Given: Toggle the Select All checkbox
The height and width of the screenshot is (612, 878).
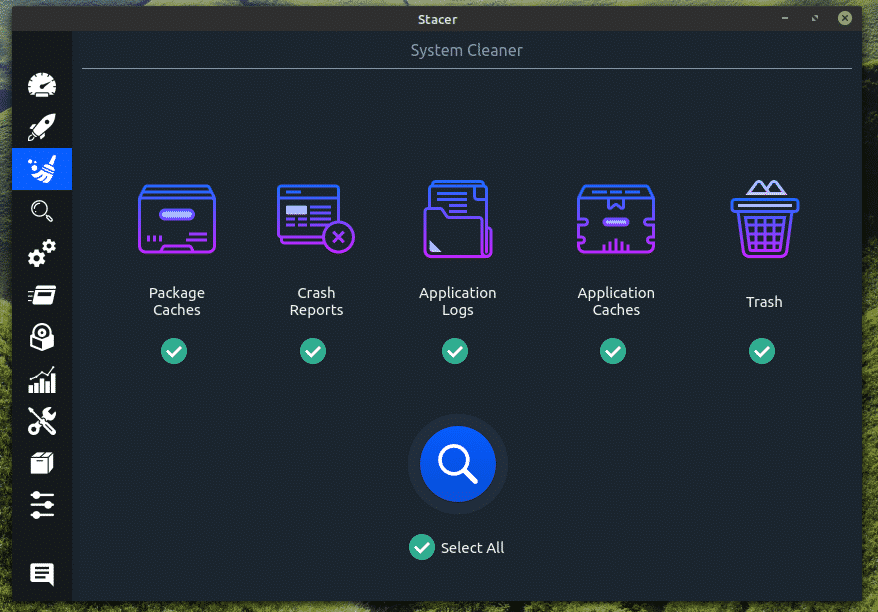Looking at the screenshot, I should (x=422, y=547).
